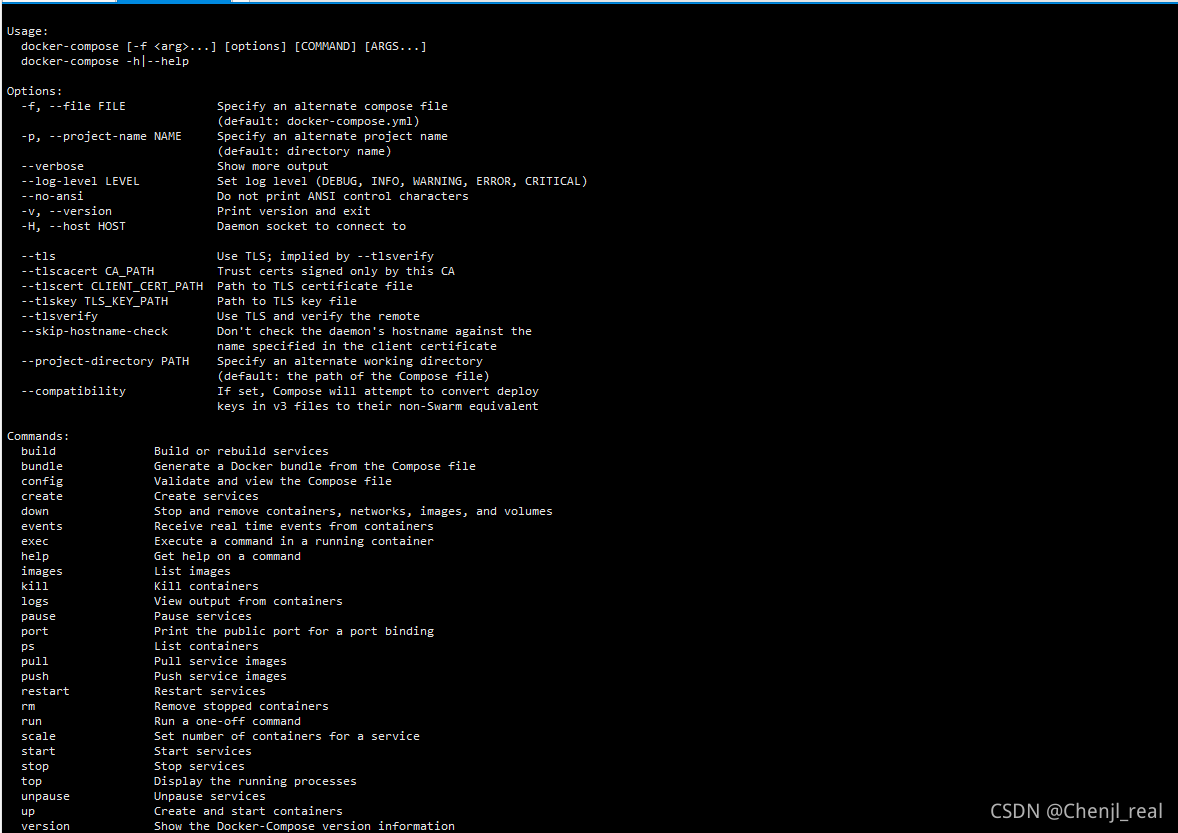Select the '--tlscacert CA_PATH' option
Screen dimensions: 1178x833
tap(87, 272)
